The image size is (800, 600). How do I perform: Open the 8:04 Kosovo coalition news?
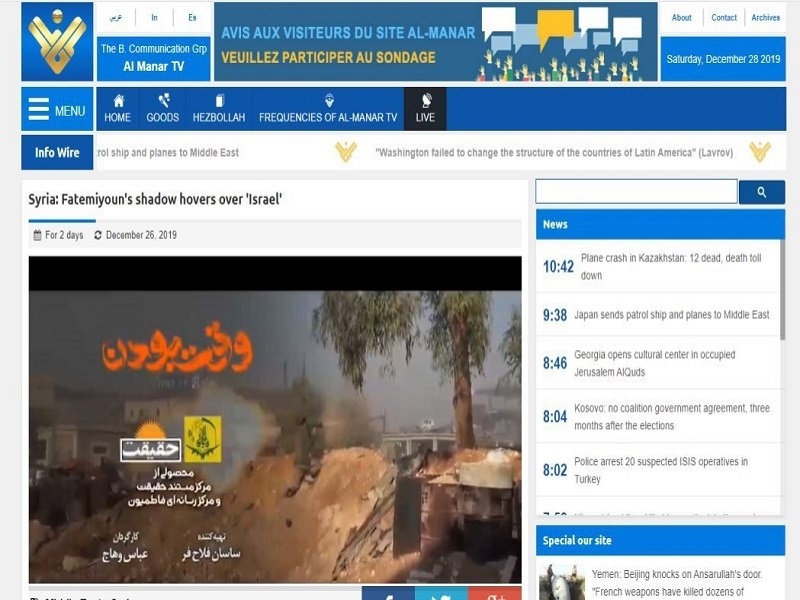658,417
